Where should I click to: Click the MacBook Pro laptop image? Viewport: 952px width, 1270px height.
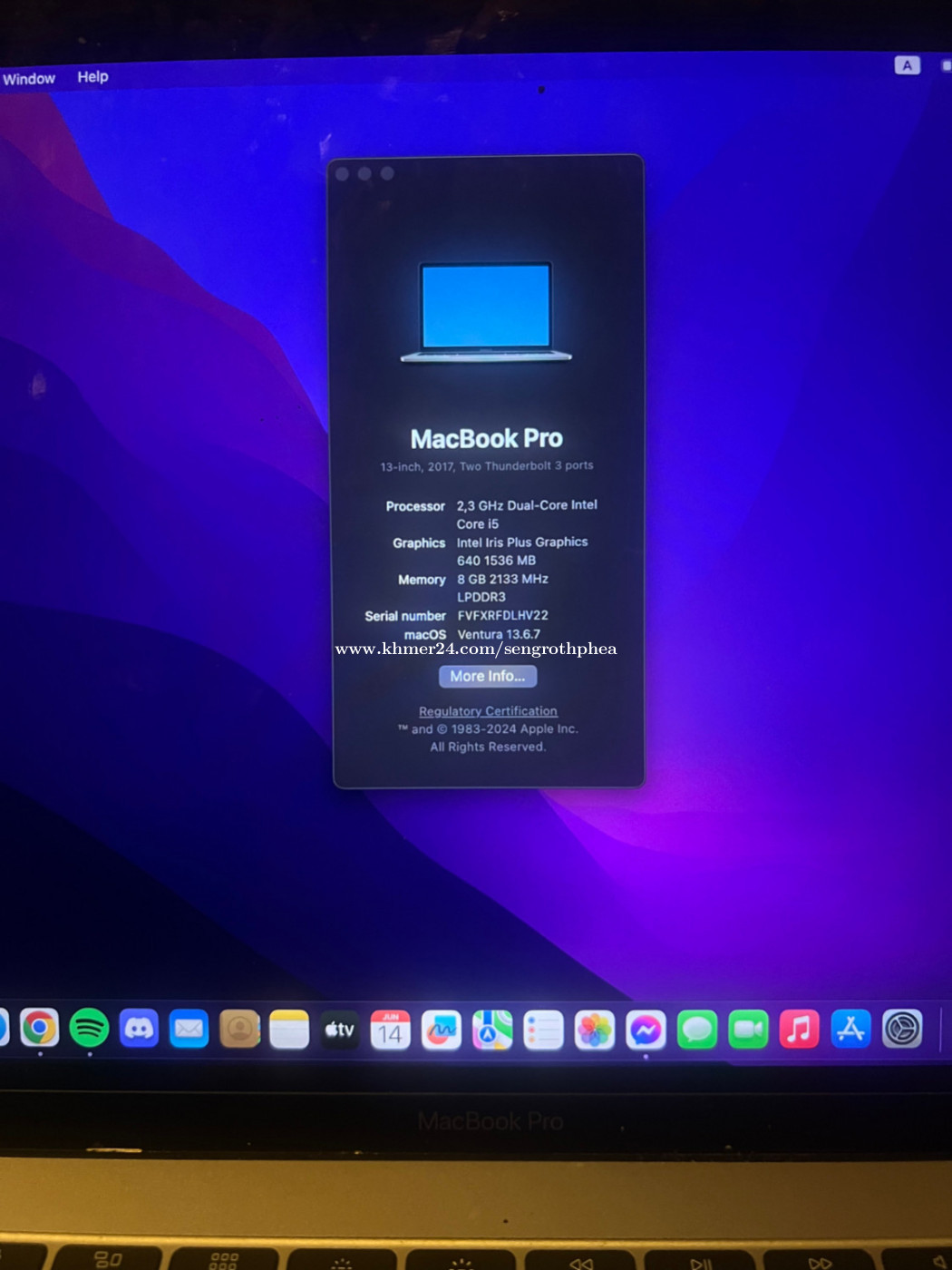(x=486, y=313)
